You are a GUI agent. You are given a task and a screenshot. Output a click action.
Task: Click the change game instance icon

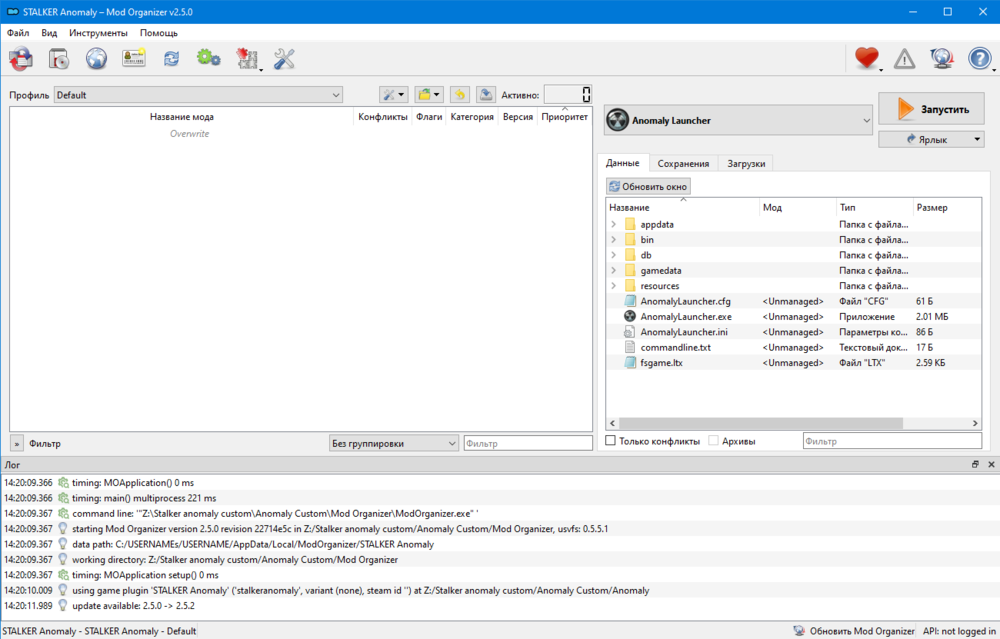[x=21, y=58]
